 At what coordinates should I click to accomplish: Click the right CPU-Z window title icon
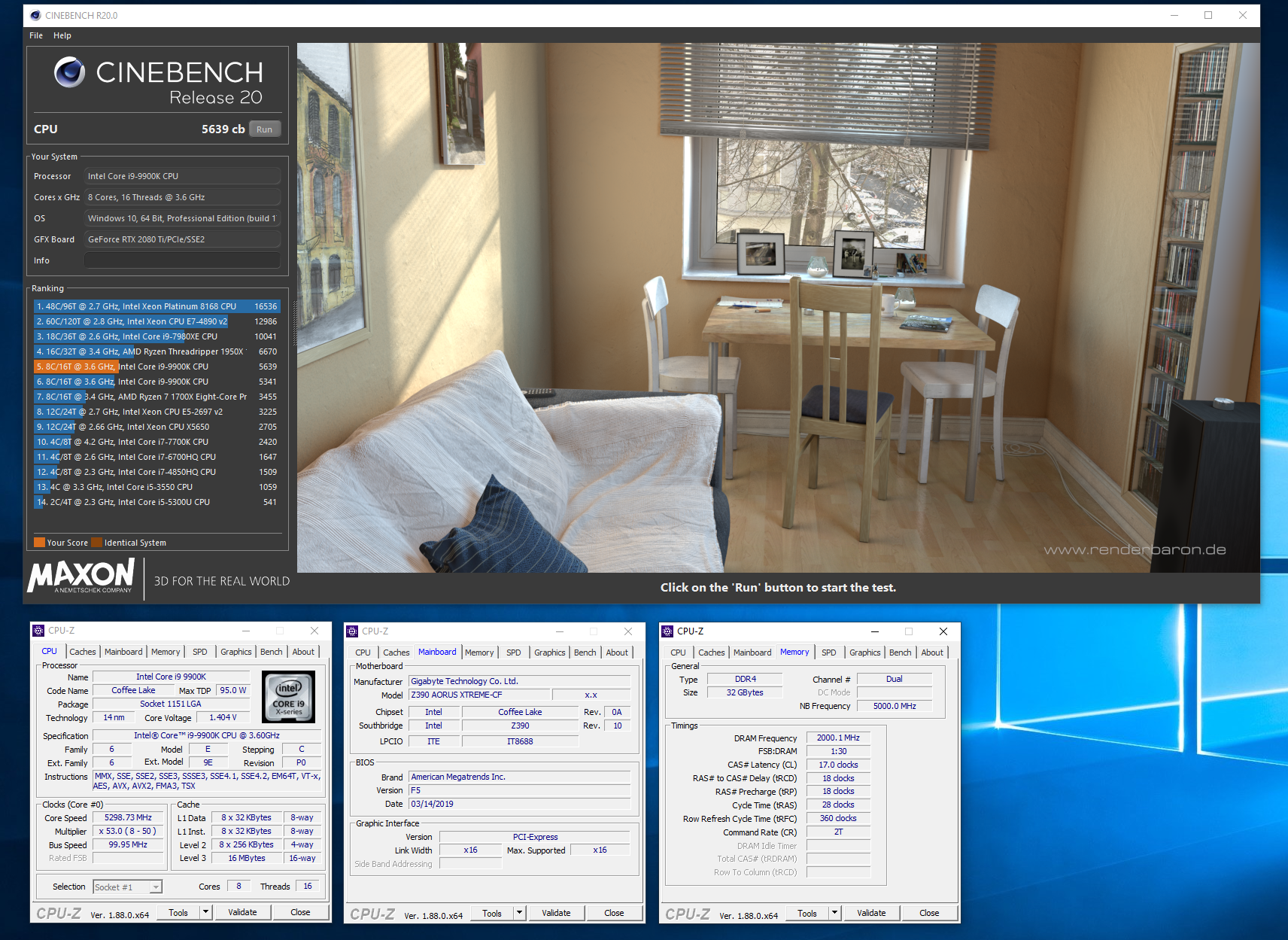tap(667, 631)
